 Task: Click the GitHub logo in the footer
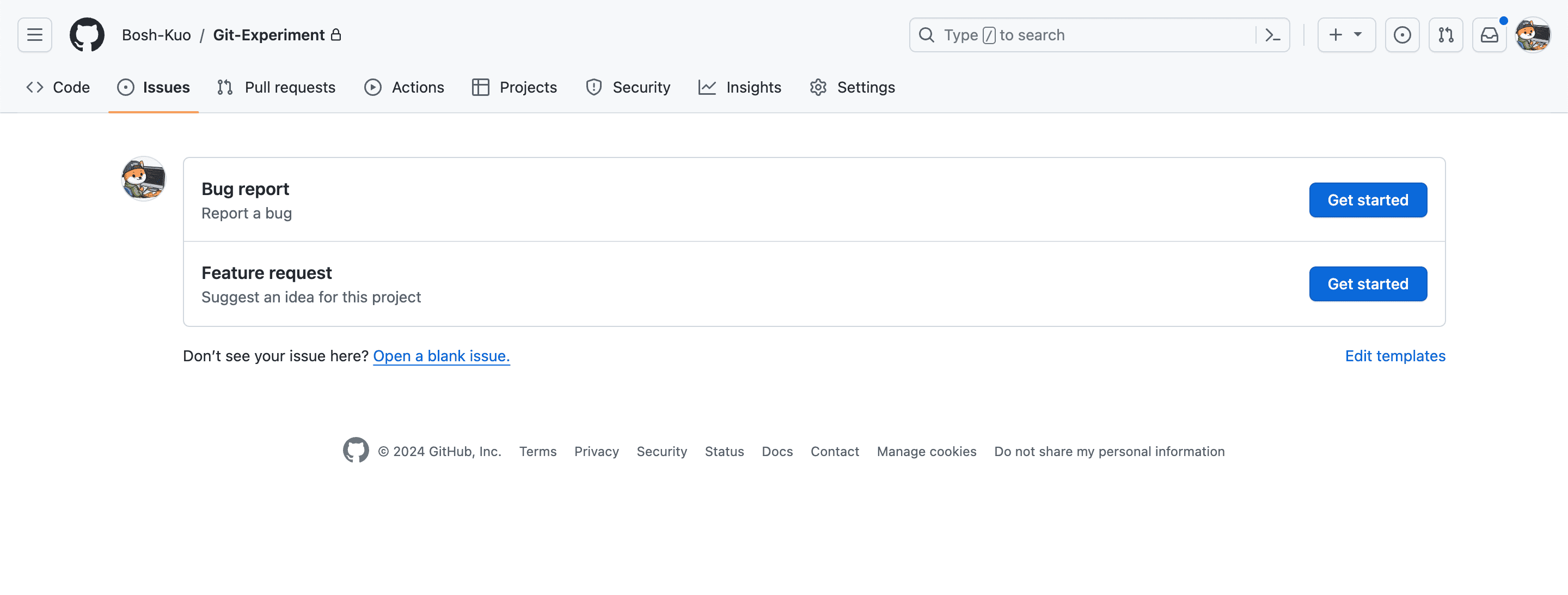point(356,451)
